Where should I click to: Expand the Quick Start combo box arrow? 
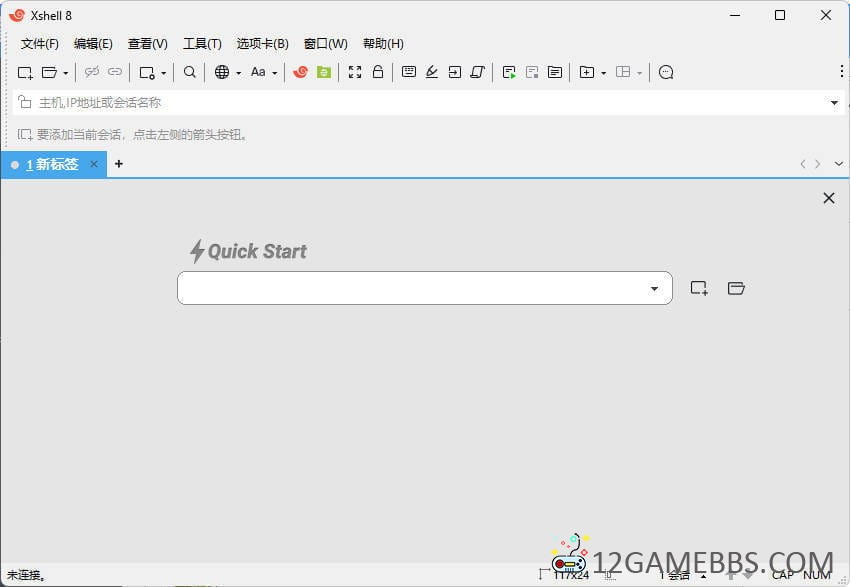tap(654, 289)
